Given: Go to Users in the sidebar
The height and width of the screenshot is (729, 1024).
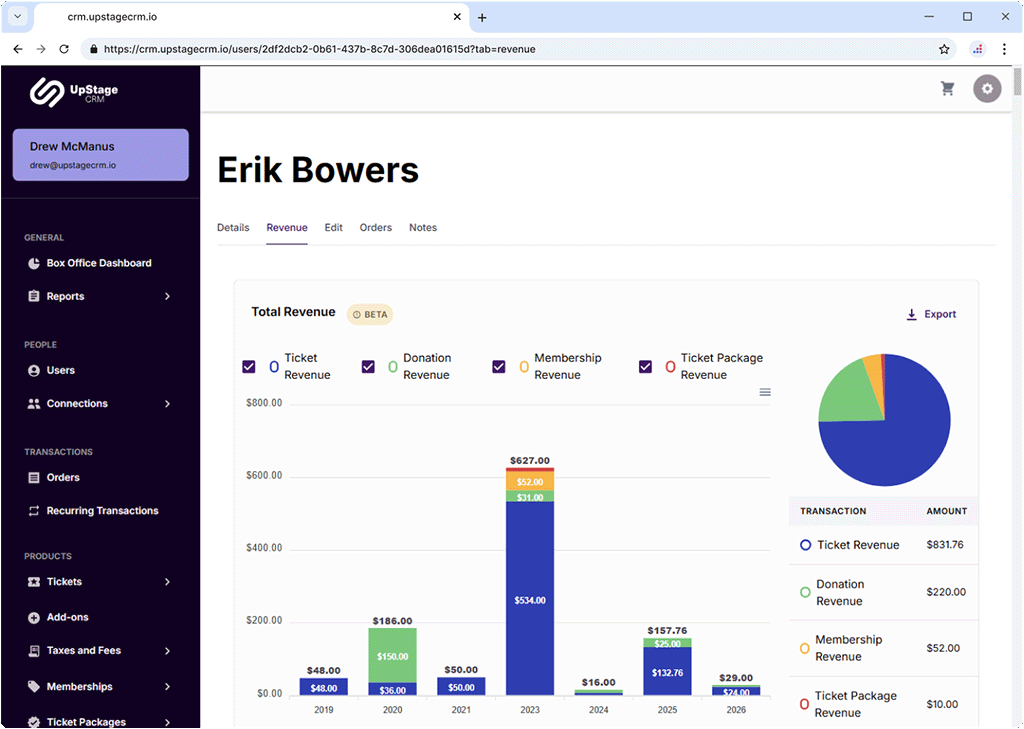Looking at the screenshot, I should point(60,371).
